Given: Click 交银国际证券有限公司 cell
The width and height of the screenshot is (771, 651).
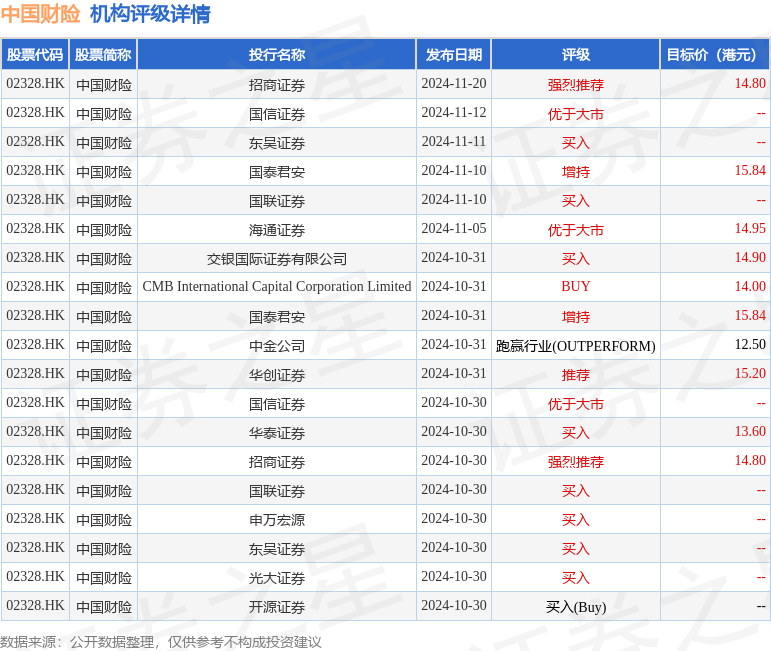Looking at the screenshot, I should click(277, 259).
